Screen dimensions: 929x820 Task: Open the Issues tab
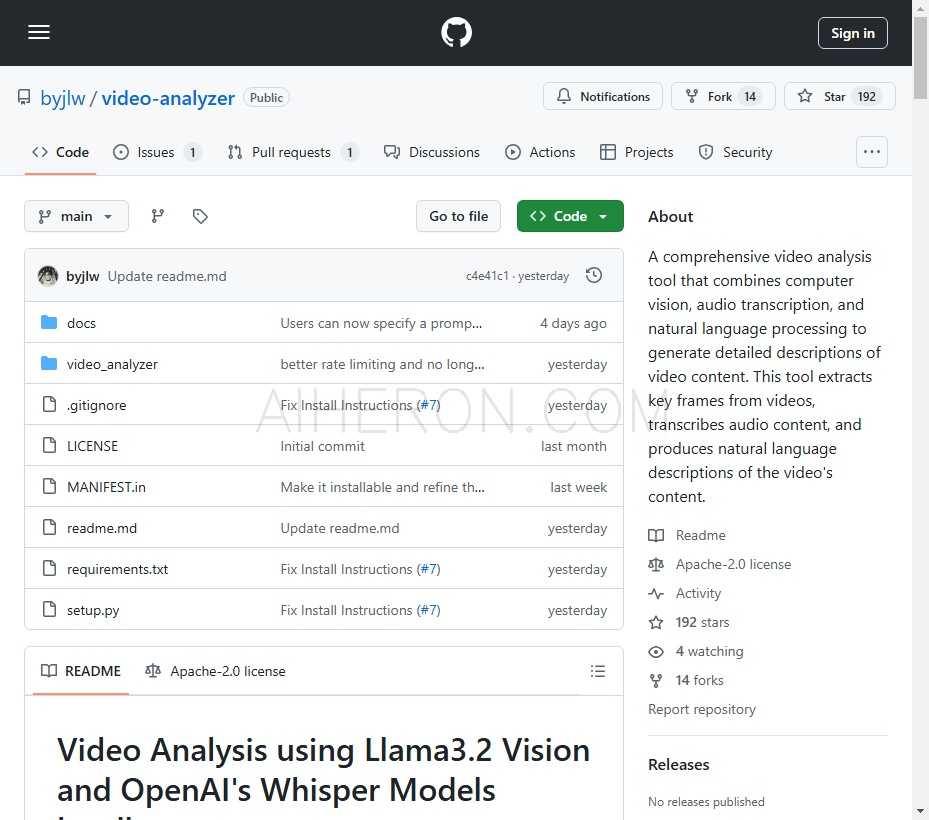click(156, 152)
